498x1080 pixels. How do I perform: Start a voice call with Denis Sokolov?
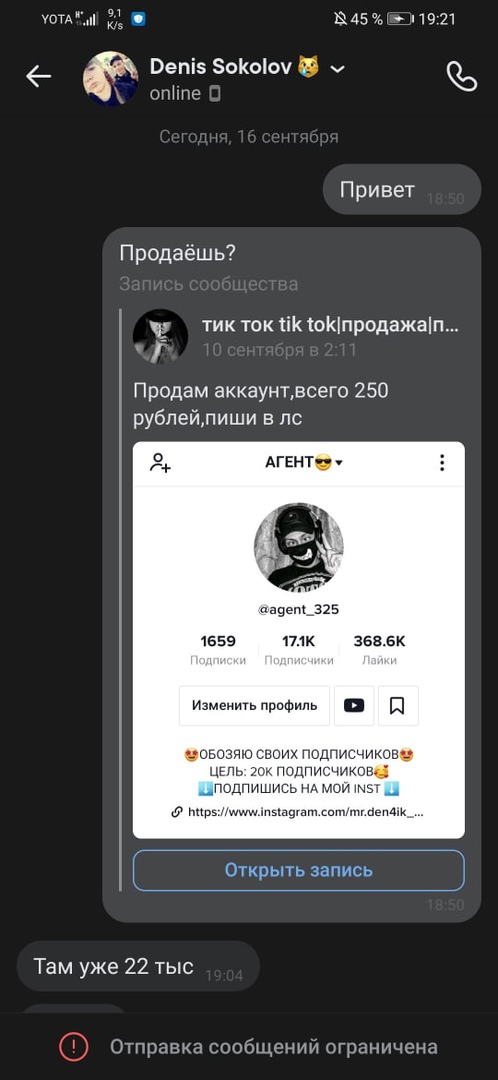(461, 77)
